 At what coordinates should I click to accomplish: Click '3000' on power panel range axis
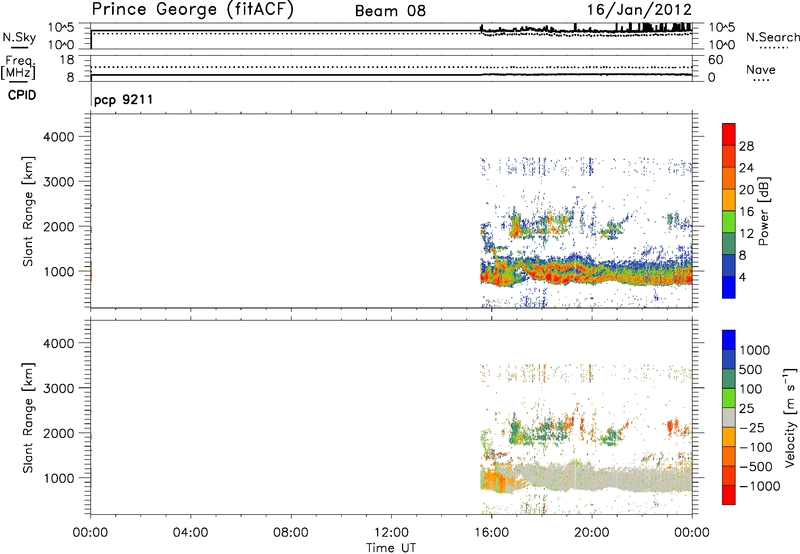[x=59, y=182]
